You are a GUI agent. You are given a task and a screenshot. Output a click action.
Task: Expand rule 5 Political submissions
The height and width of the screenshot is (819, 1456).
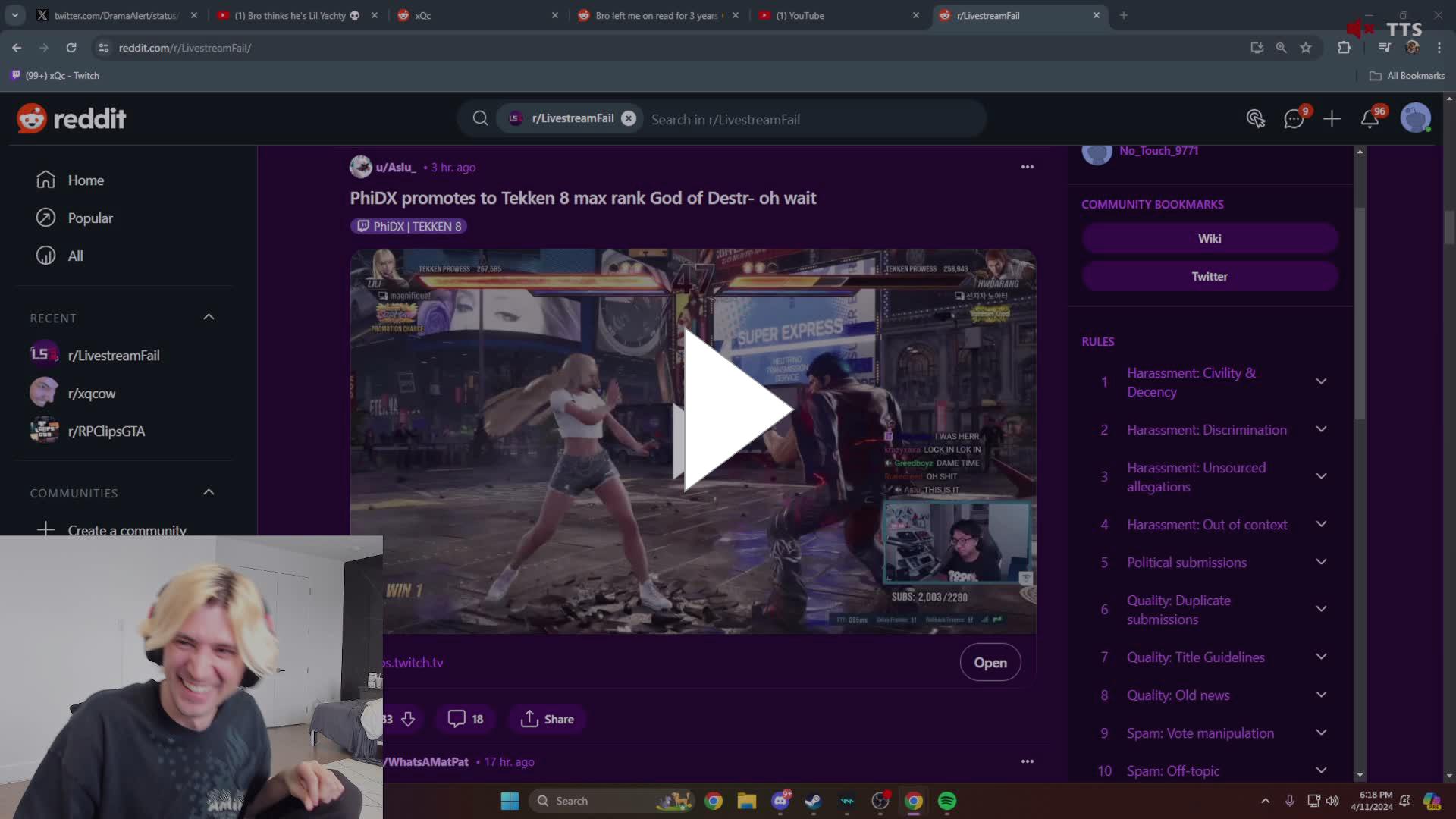[1321, 562]
